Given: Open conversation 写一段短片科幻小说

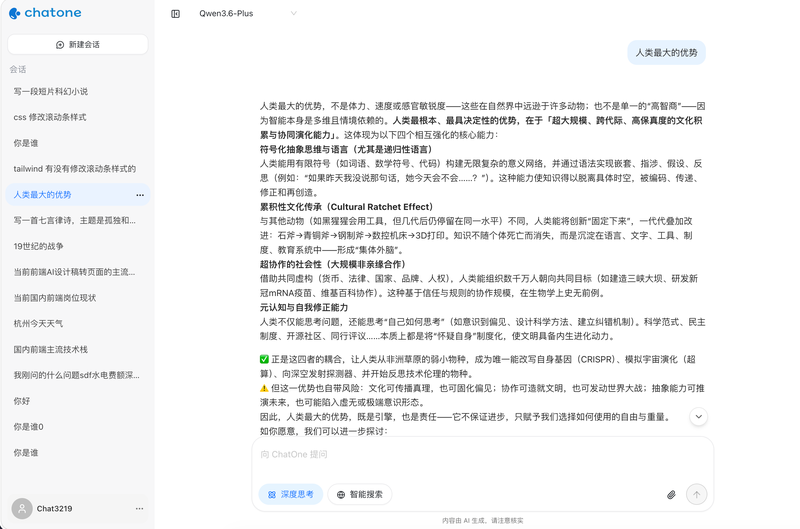Looking at the screenshot, I should (78, 91).
